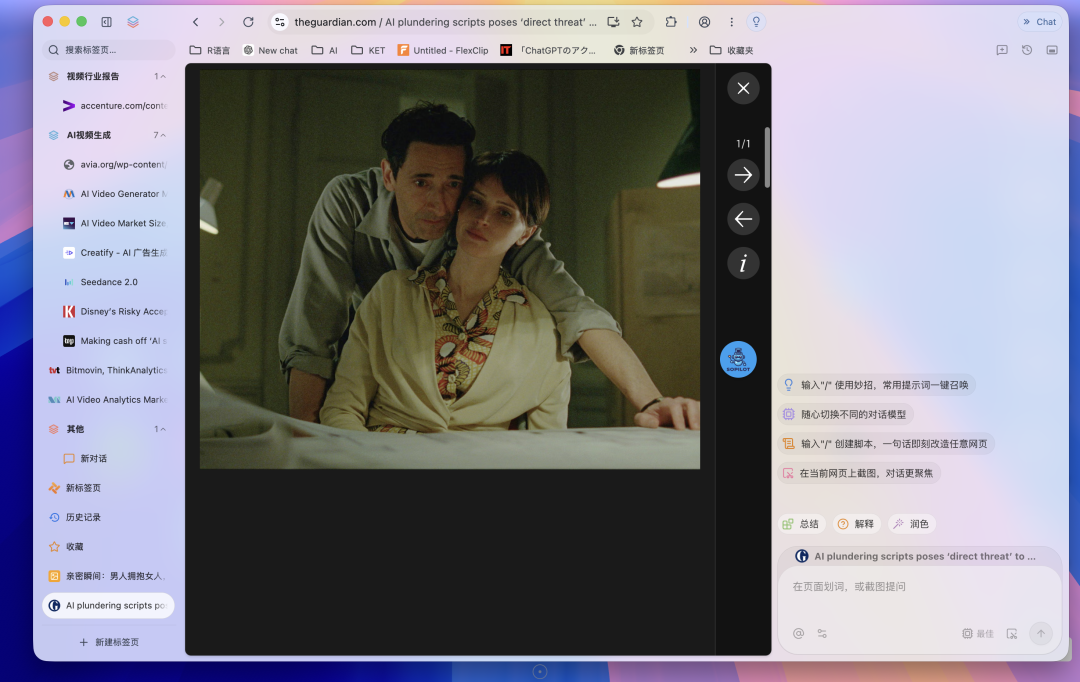The height and width of the screenshot is (682, 1080).
Task: Switch to the avia.org/wp-content tab
Action: pyautogui.click(x=115, y=165)
